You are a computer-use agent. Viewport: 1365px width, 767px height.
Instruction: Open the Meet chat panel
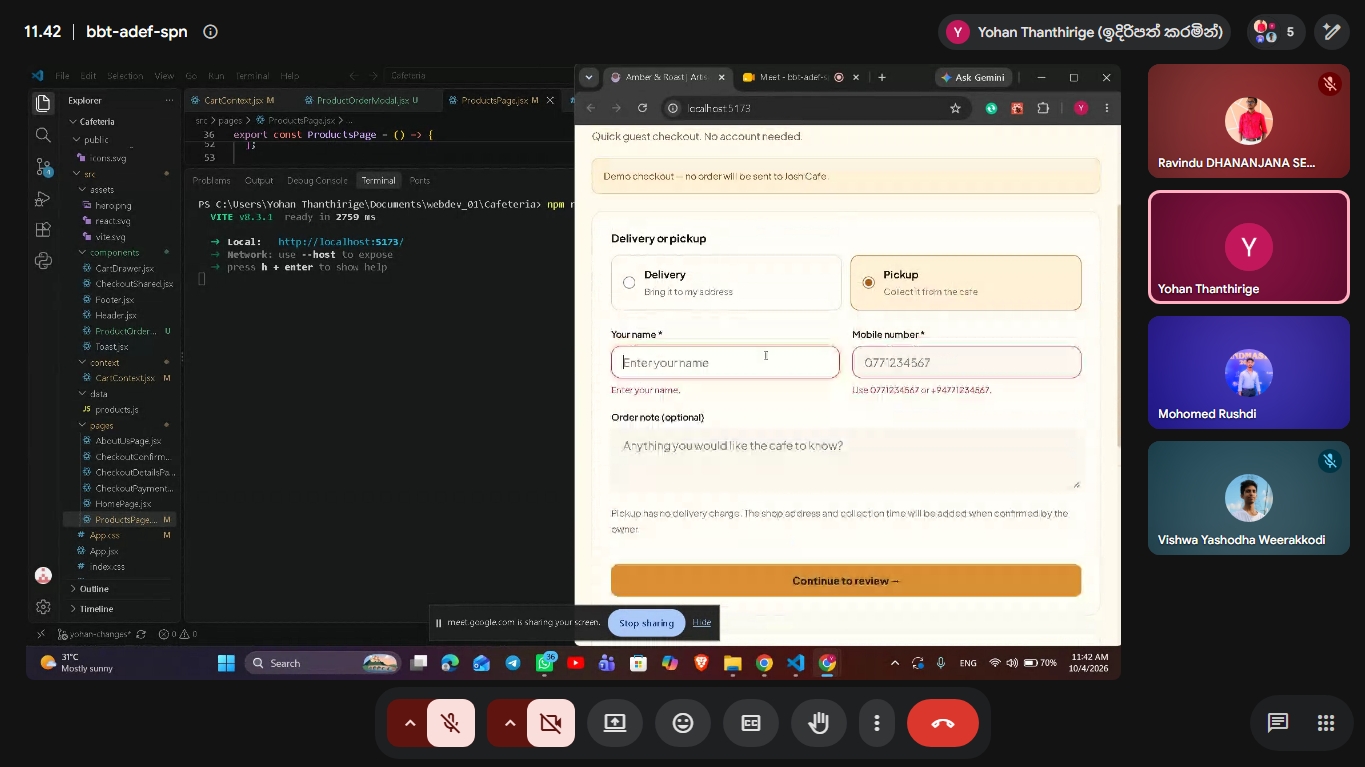(x=1277, y=723)
